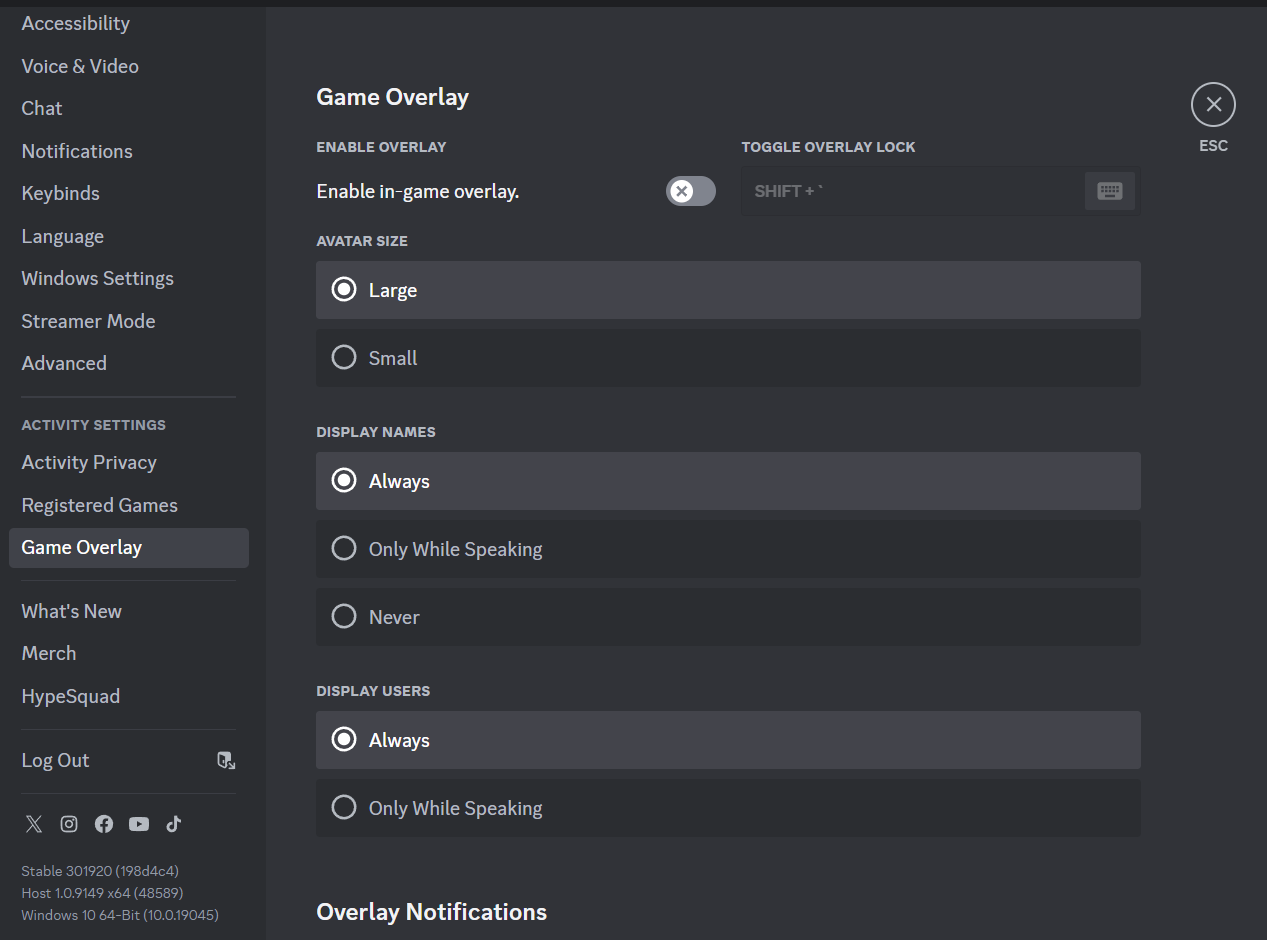Set Display Names to Never

728,617
